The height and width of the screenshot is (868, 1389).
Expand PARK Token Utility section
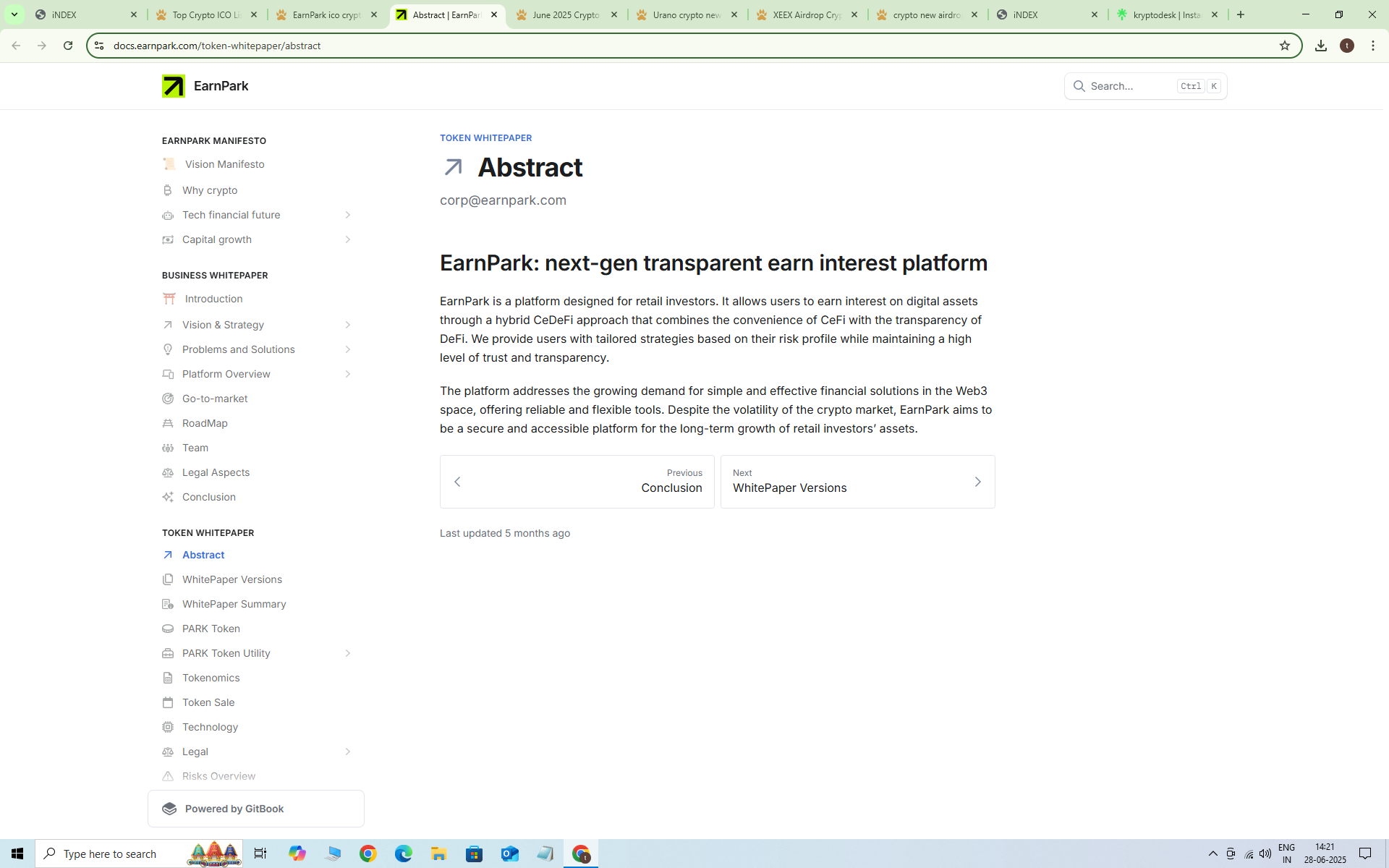pyautogui.click(x=347, y=653)
